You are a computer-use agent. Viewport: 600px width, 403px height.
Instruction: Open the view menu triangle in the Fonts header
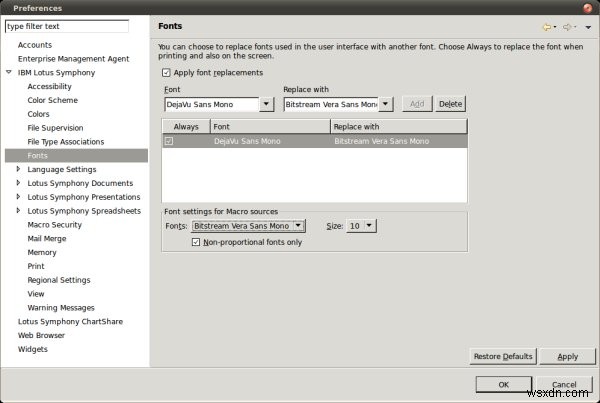pyautogui.click(x=588, y=28)
